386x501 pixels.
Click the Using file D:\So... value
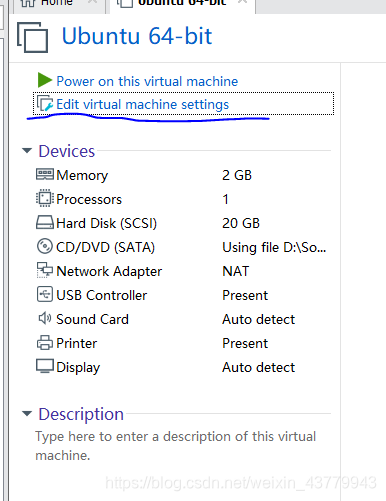coord(274,247)
